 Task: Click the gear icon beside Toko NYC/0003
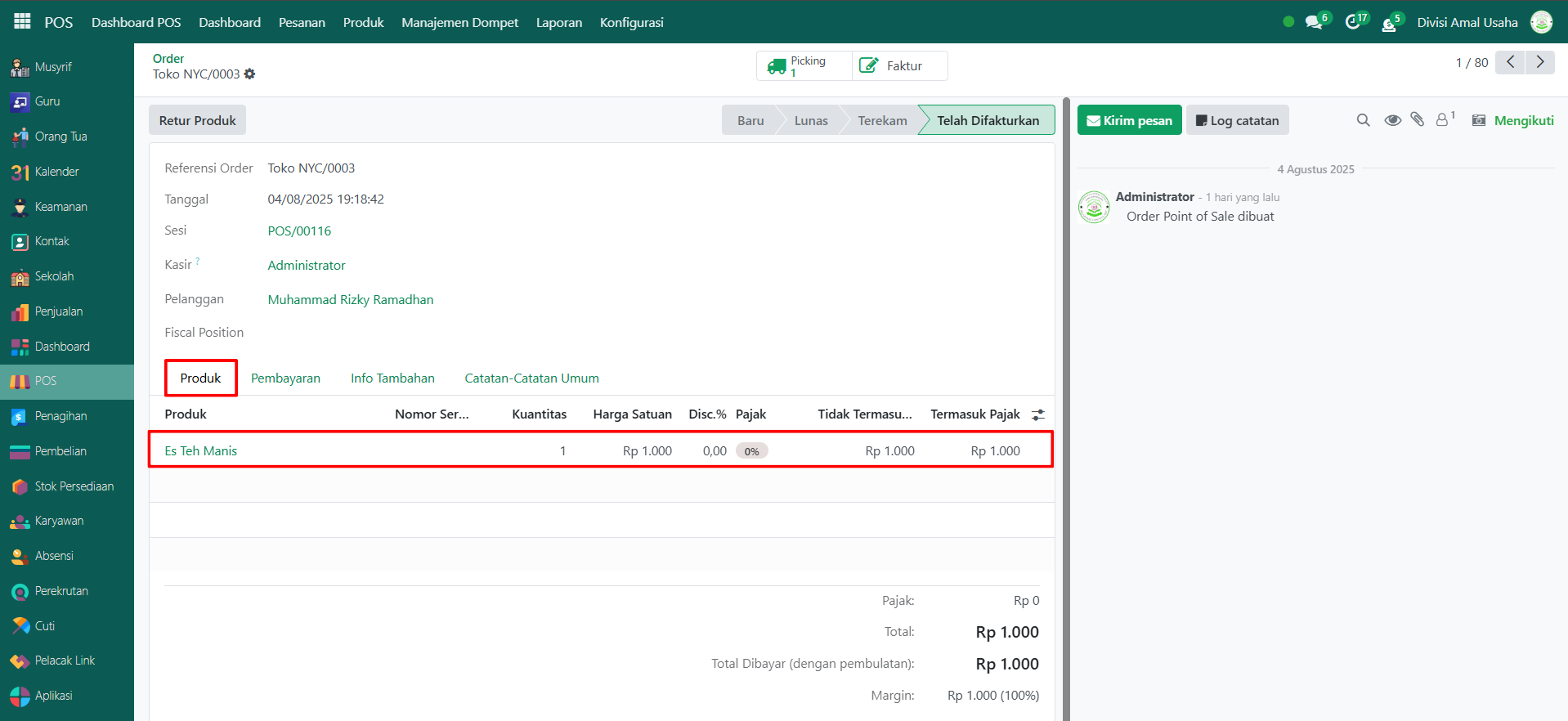(x=250, y=74)
